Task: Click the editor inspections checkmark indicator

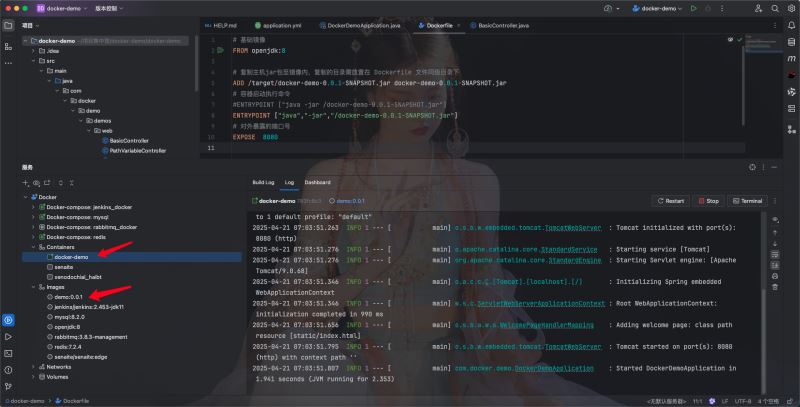Action: pos(740,40)
